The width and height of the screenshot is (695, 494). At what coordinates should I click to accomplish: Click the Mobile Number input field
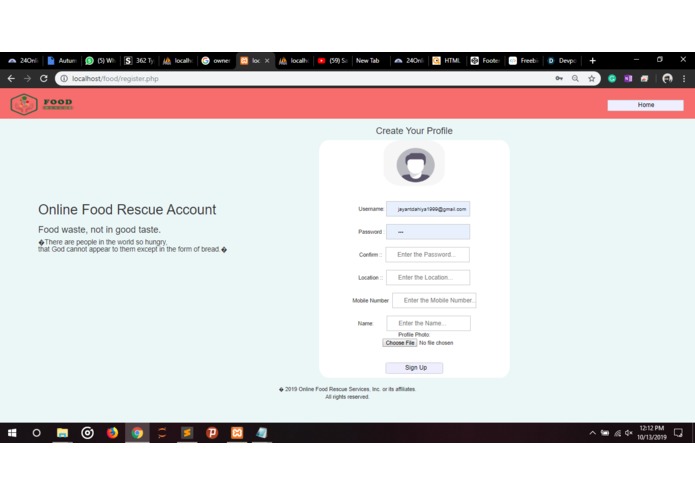pos(434,300)
